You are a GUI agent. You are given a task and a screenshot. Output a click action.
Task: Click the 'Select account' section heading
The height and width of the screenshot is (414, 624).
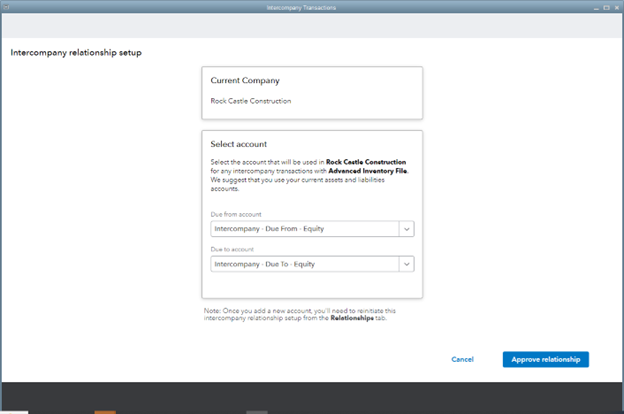[238, 145]
